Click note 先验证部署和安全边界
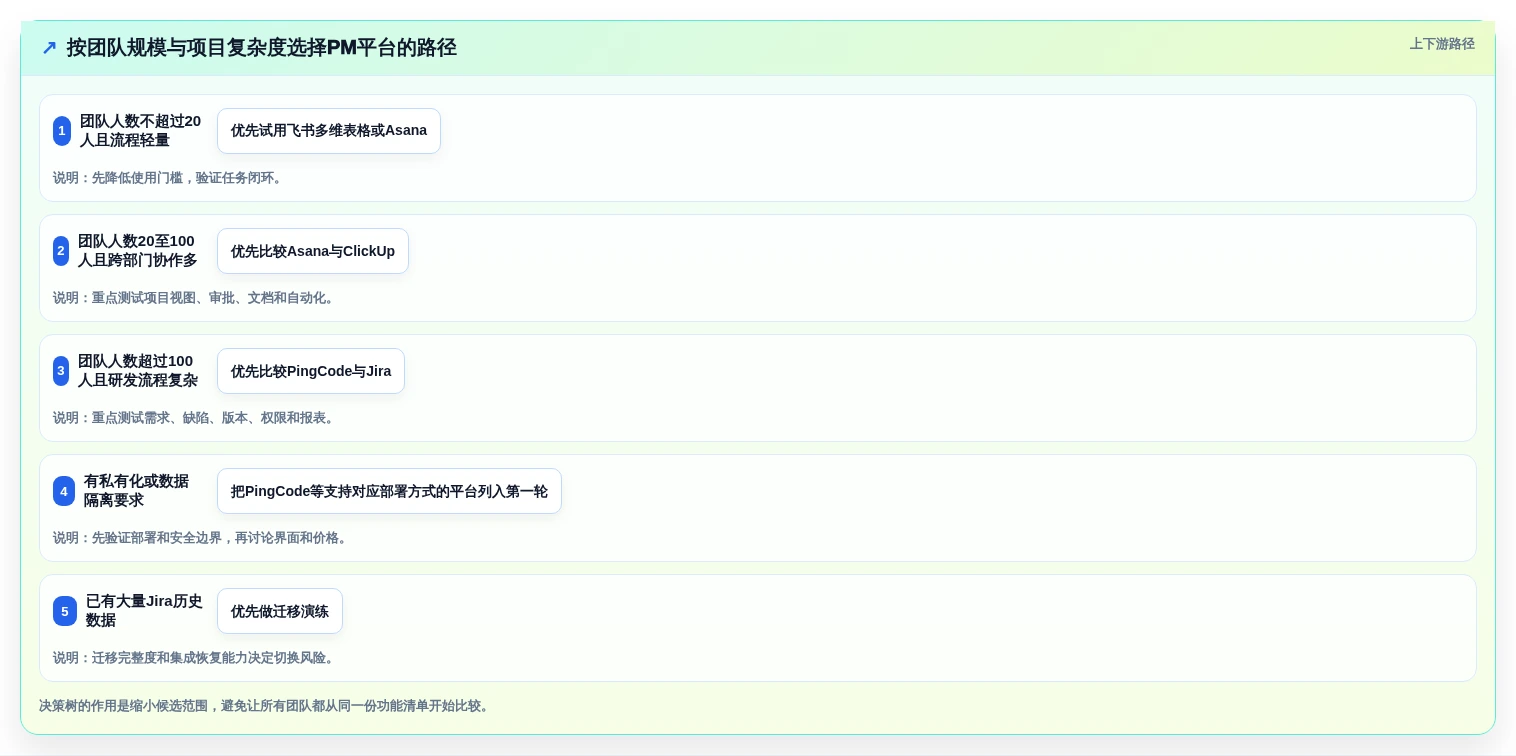Image resolution: width=1516 pixels, height=756 pixels. [x=202, y=538]
